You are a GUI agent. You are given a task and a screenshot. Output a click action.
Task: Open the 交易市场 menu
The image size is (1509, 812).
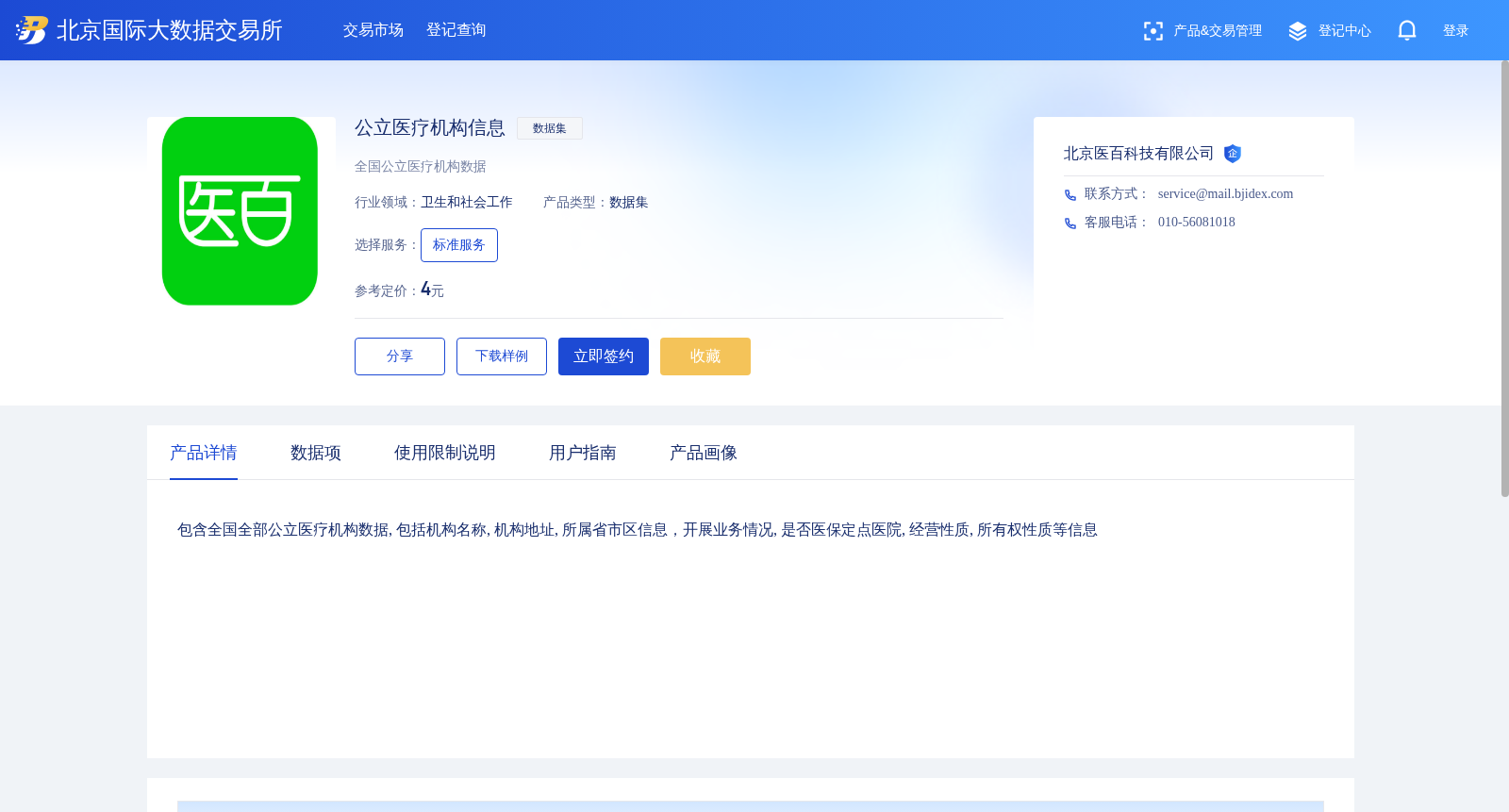(x=373, y=30)
